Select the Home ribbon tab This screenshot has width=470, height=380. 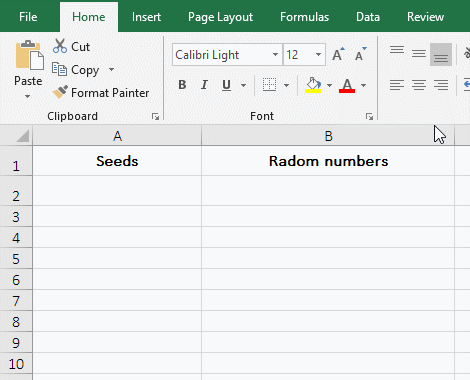point(89,17)
